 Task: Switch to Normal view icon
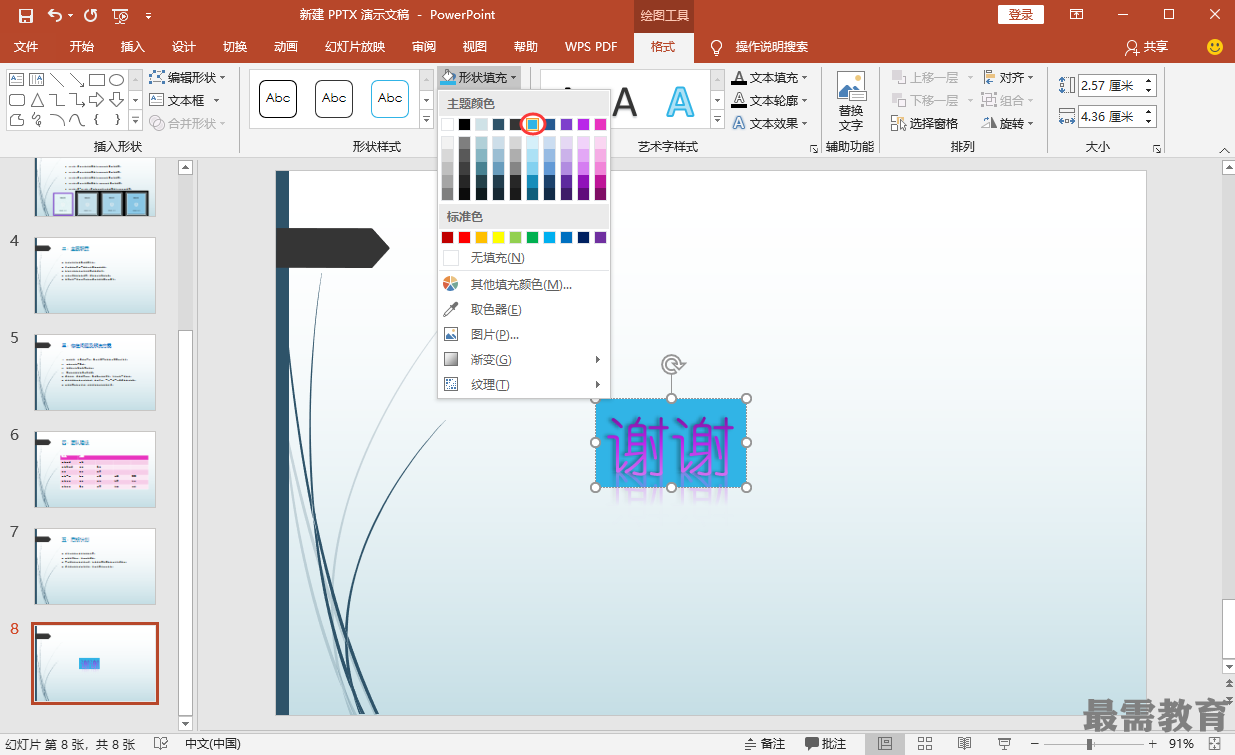885,744
